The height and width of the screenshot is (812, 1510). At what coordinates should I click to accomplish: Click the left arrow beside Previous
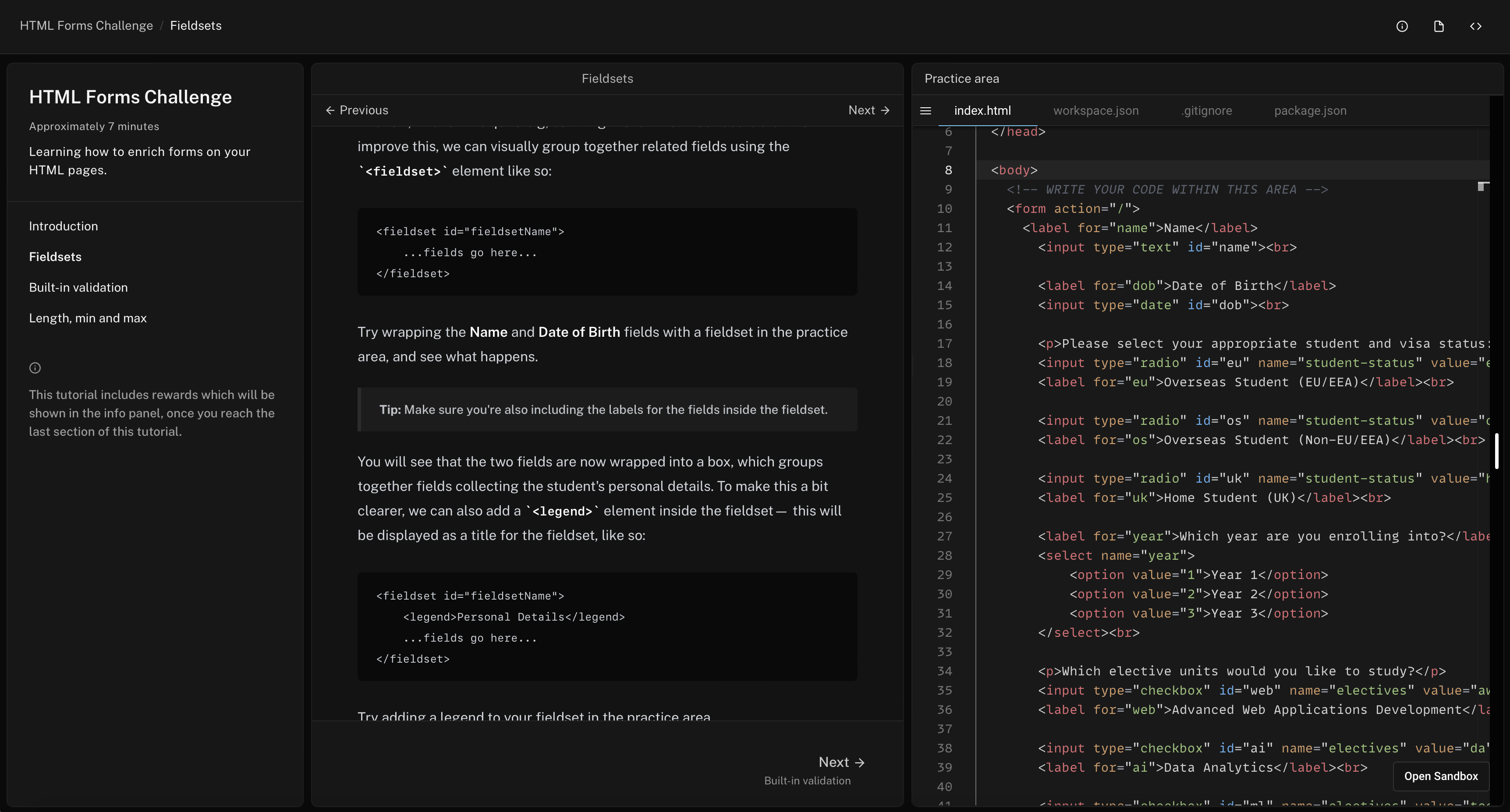[330, 110]
